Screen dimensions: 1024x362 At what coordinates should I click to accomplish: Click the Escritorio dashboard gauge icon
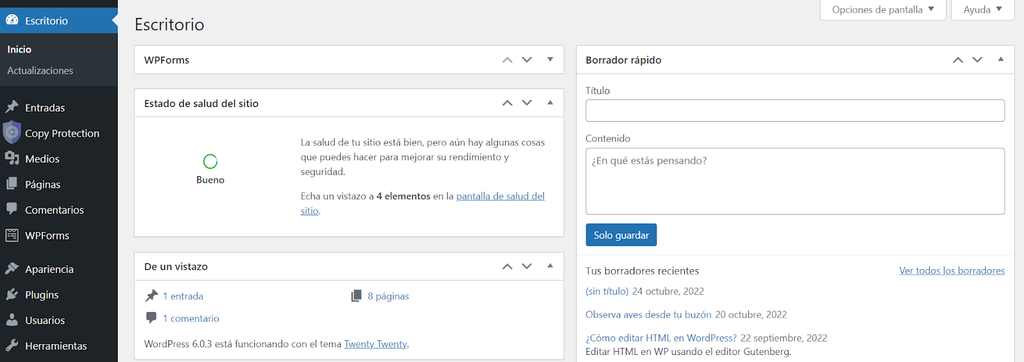12,21
